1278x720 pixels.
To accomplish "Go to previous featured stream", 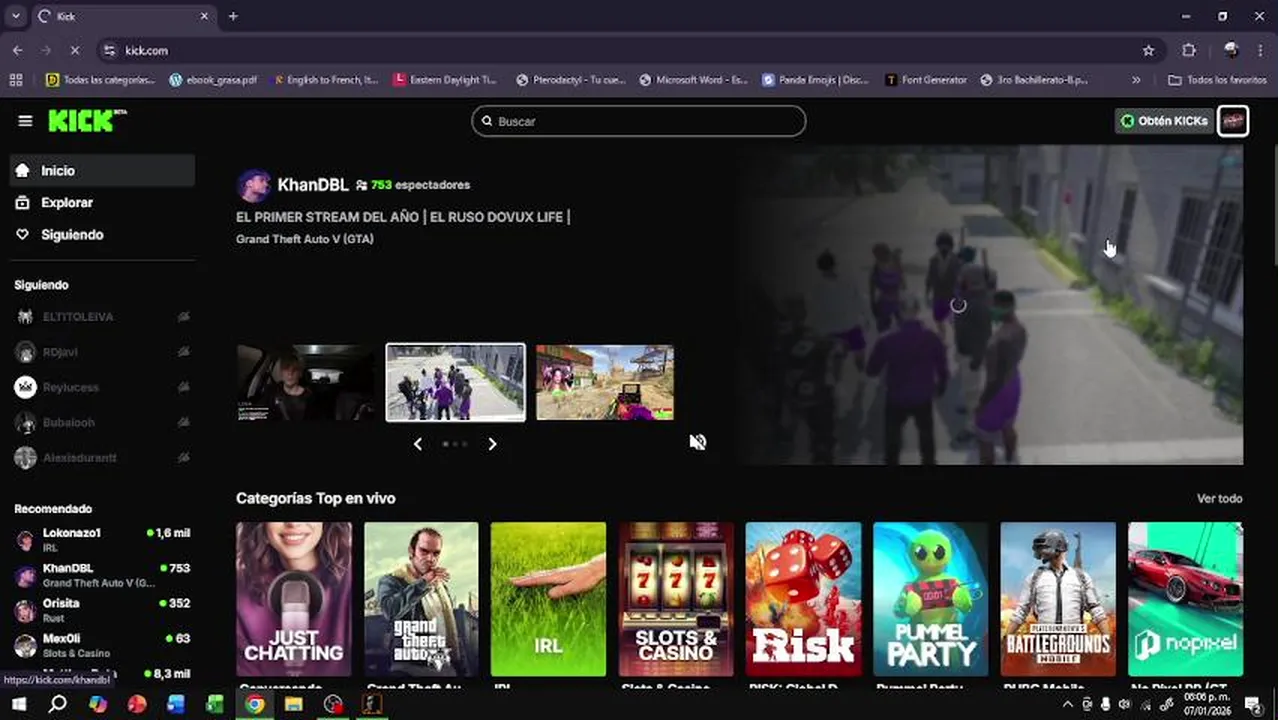I will click(418, 444).
